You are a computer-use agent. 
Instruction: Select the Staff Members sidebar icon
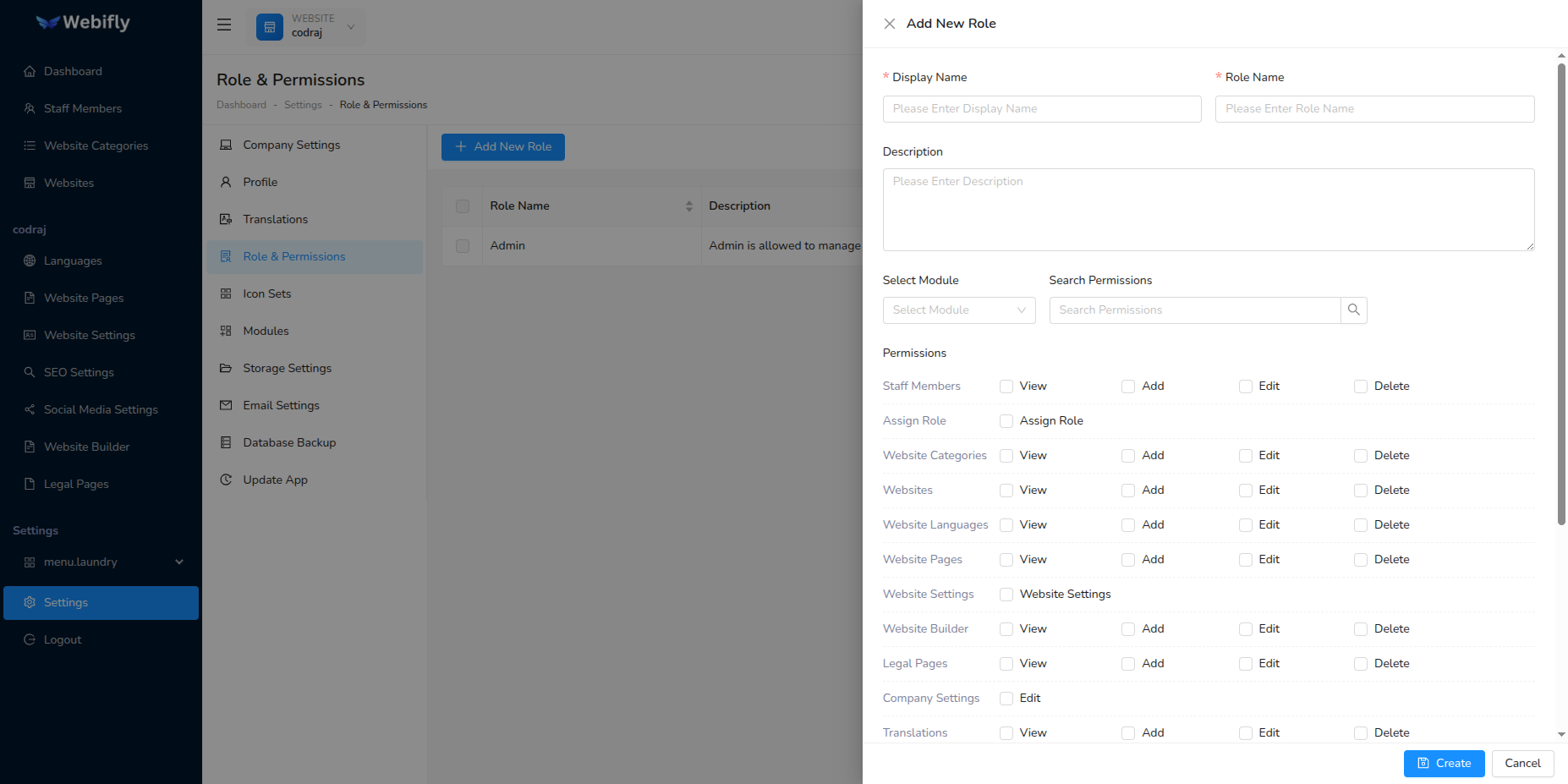tap(29, 108)
